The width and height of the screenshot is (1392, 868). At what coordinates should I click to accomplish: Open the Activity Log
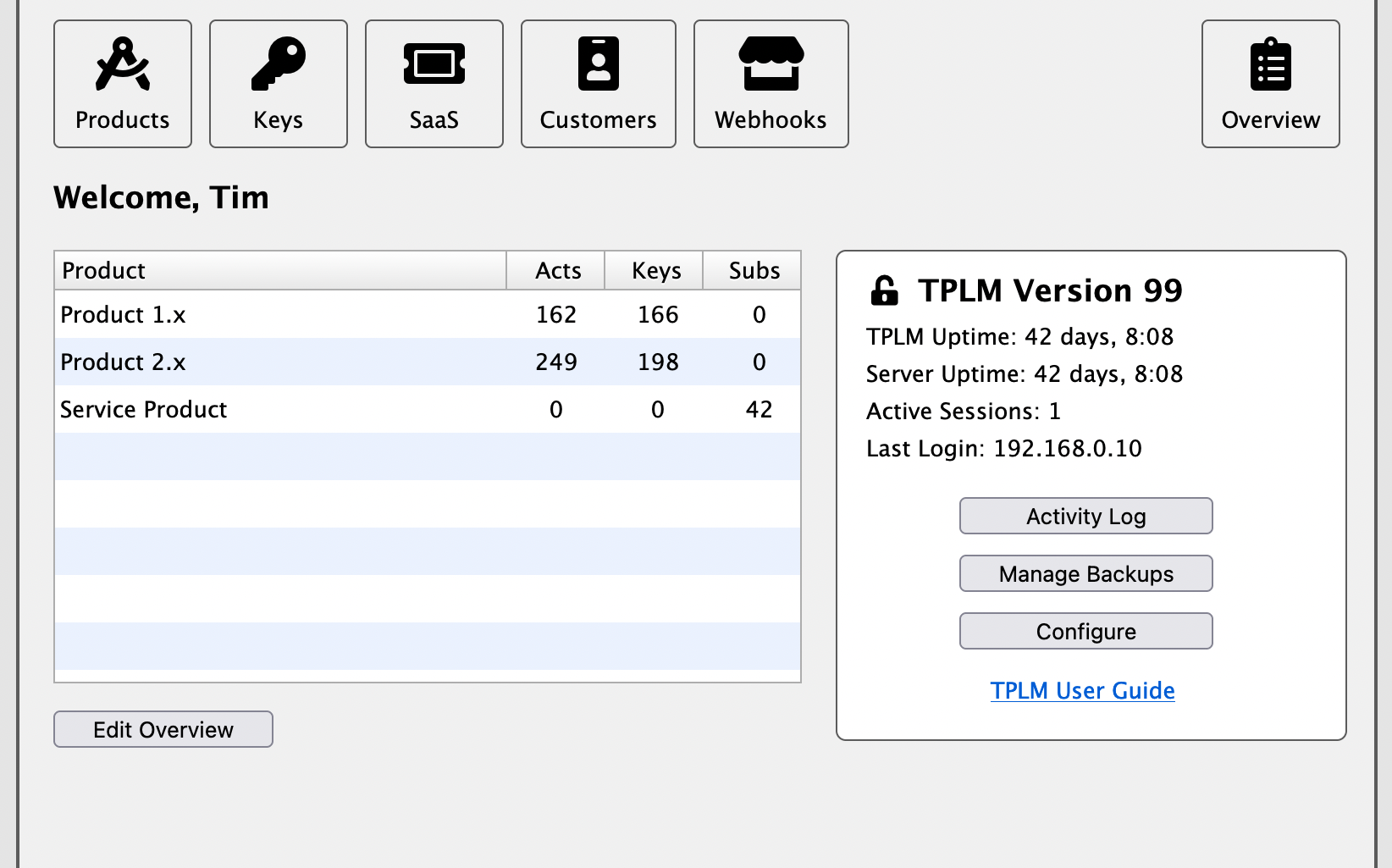(x=1085, y=516)
